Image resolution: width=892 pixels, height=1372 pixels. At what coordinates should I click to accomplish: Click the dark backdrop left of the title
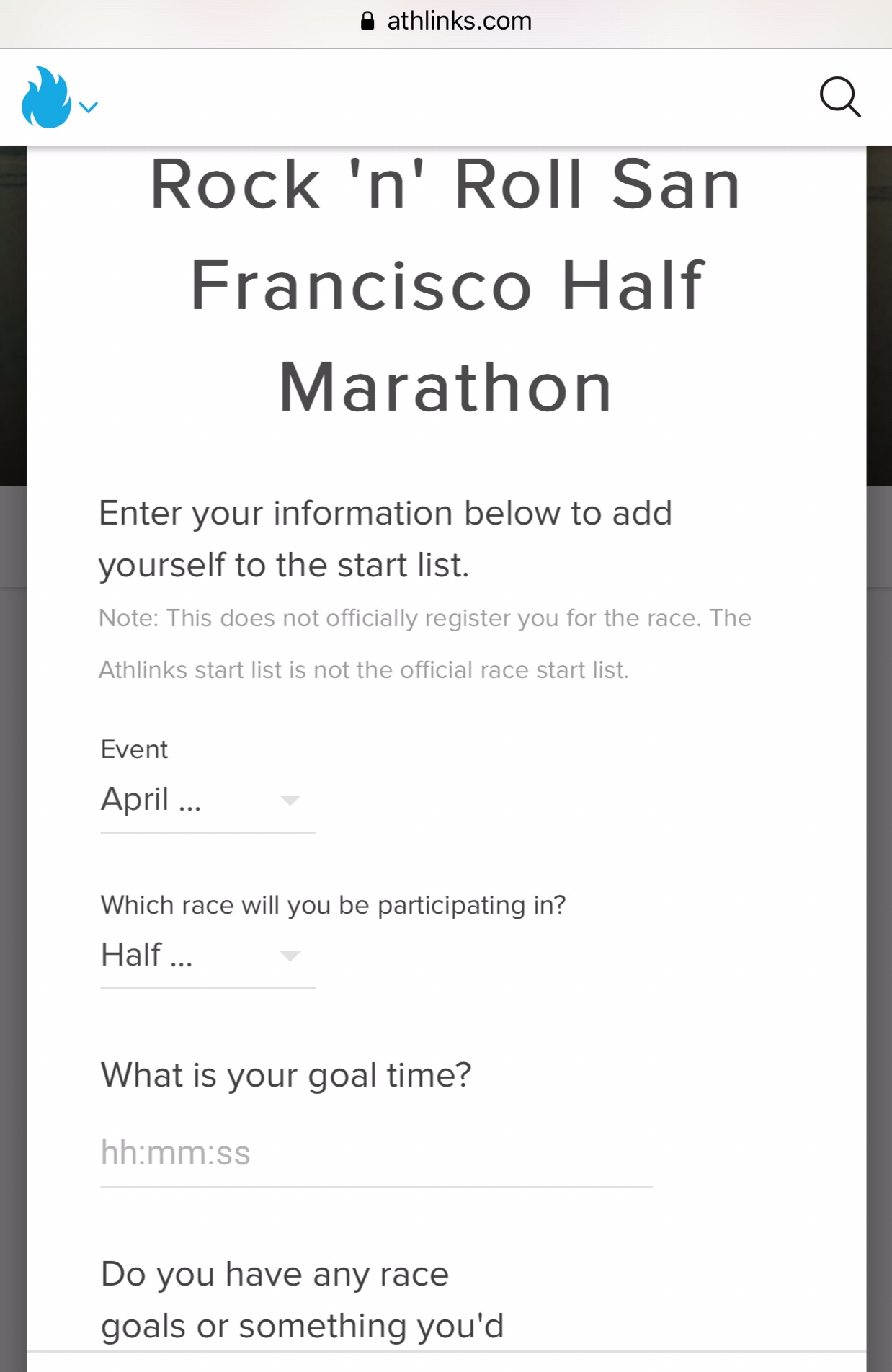tap(12, 317)
